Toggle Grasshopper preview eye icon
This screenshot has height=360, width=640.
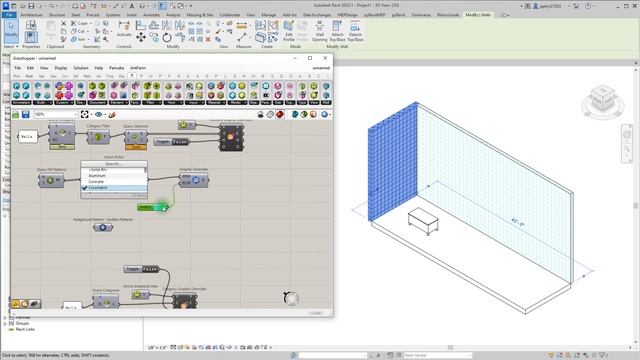tap(98, 115)
